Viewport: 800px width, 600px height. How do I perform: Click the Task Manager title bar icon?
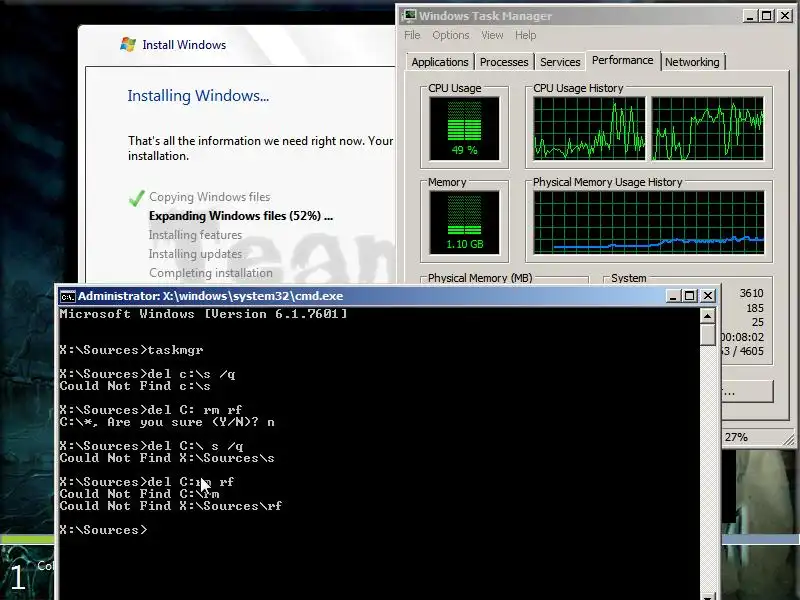(409, 16)
